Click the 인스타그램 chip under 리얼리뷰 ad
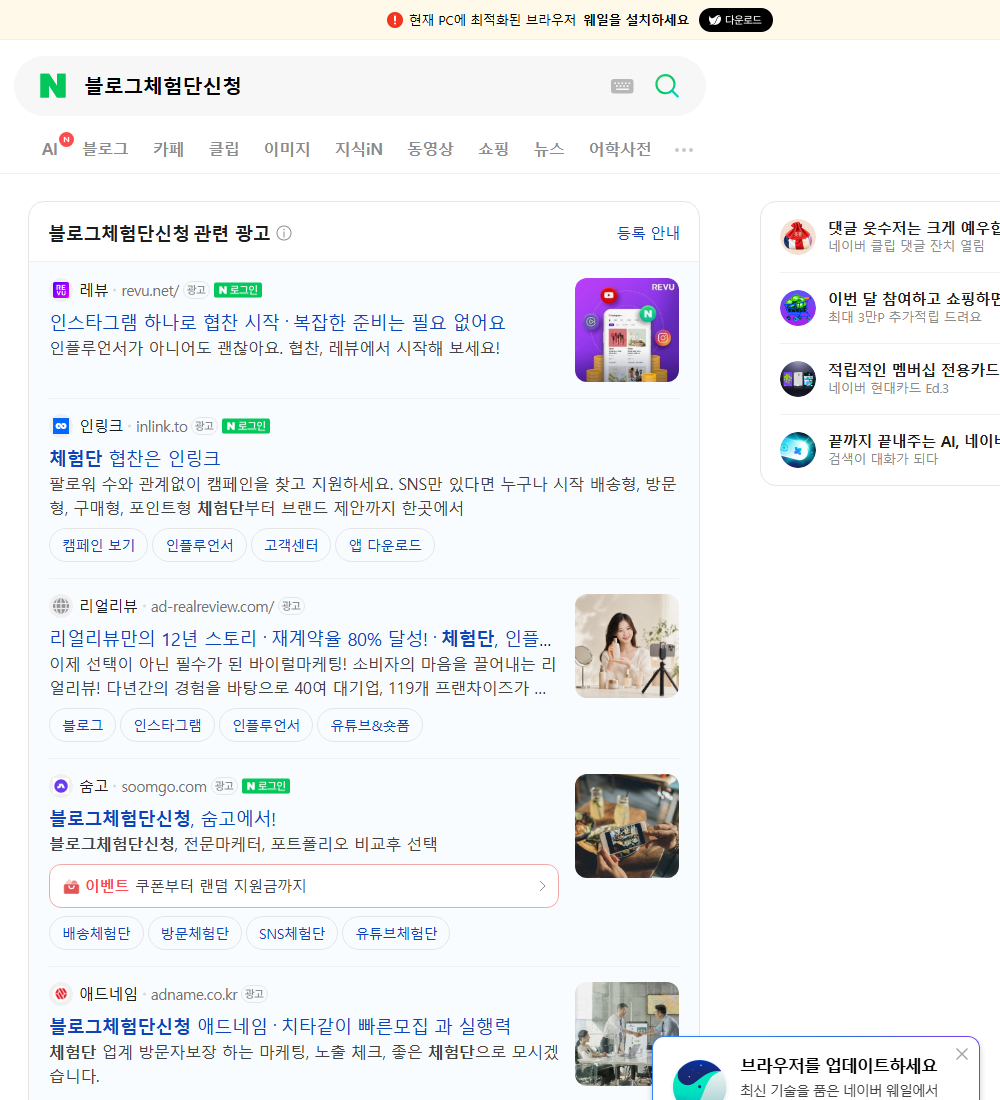 point(168,725)
